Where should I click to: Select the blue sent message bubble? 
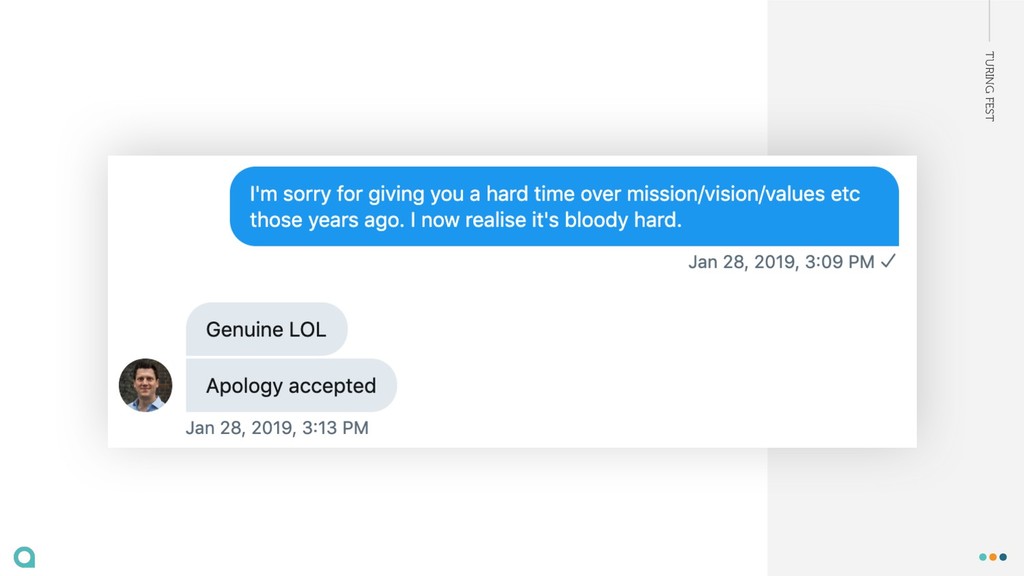click(x=564, y=206)
